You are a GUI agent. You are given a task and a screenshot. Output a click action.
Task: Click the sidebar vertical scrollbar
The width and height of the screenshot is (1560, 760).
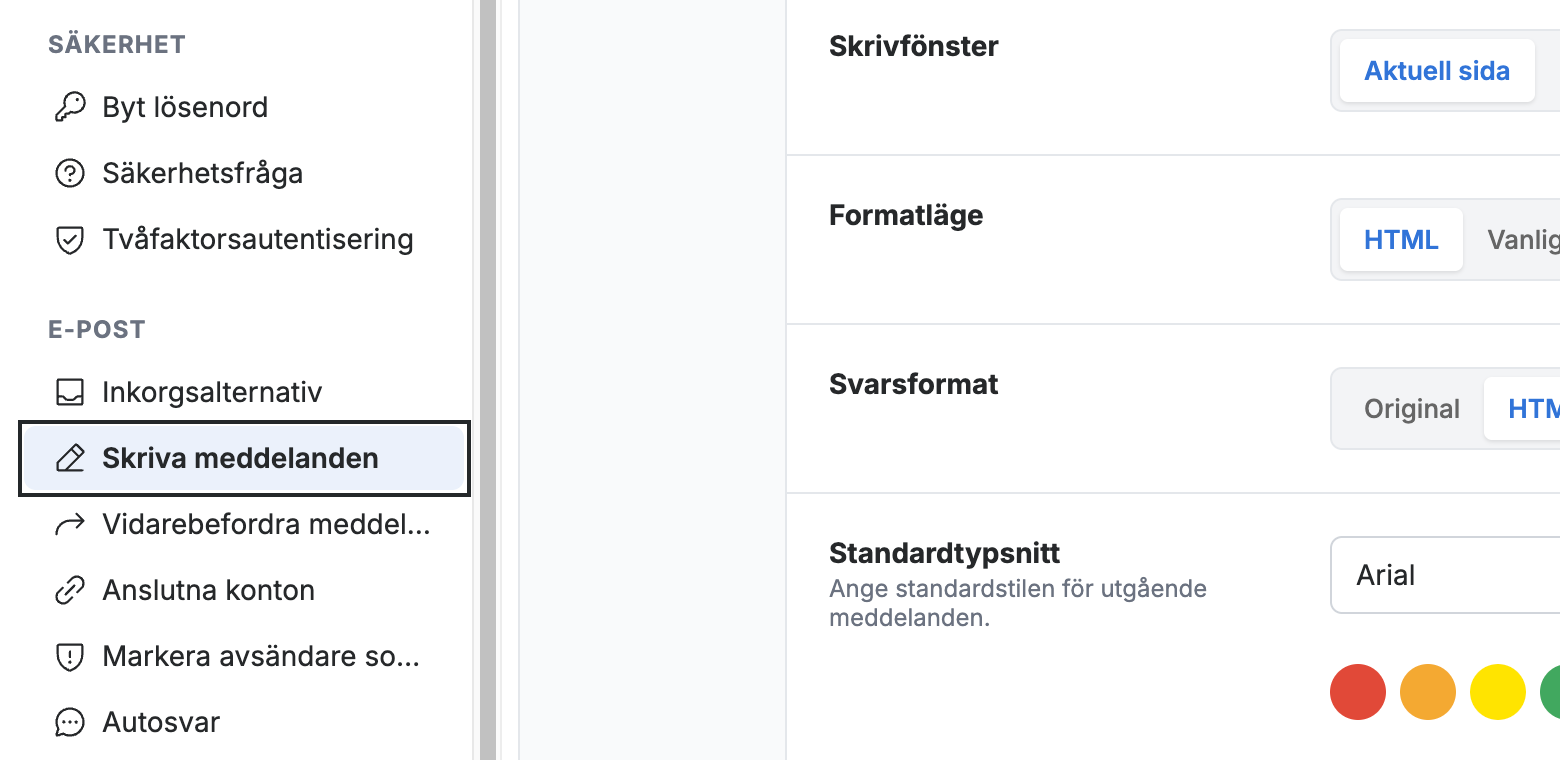[x=488, y=380]
